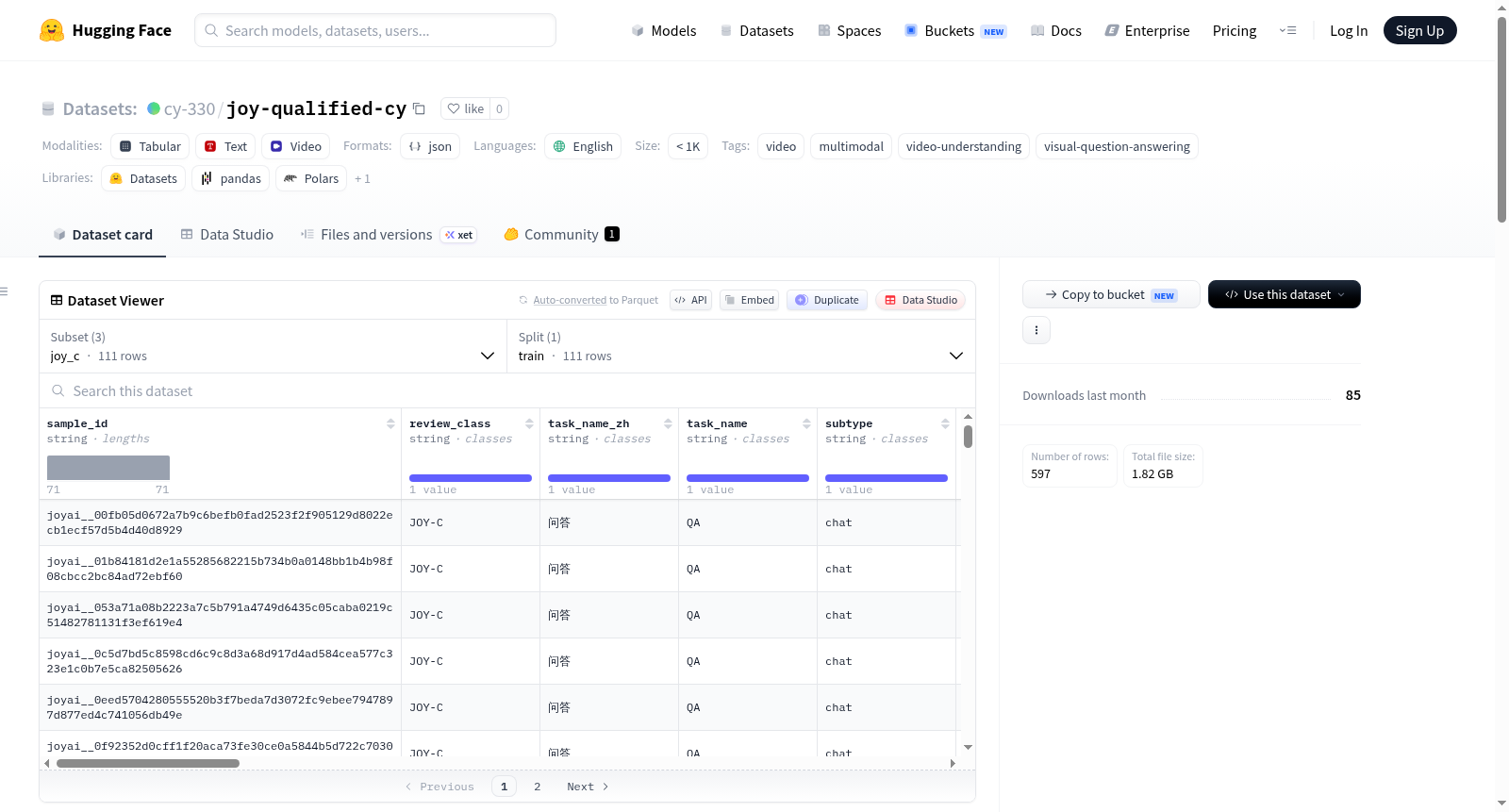Sort by the review_class column

tap(529, 424)
